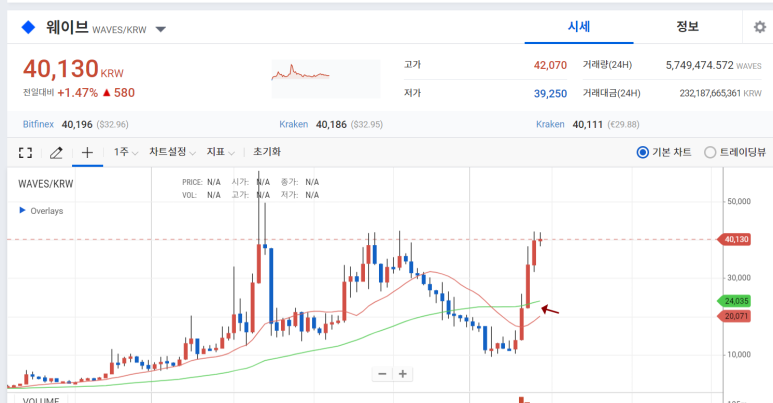
Task: Toggle fullscreen chart icon
Action: [26, 152]
